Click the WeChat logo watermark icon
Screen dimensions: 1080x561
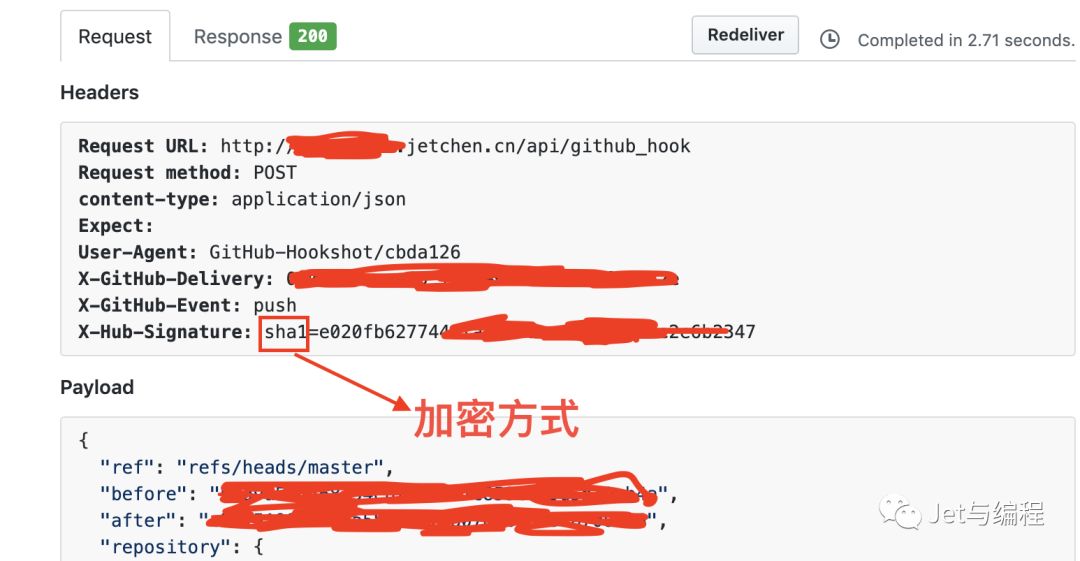coord(900,513)
